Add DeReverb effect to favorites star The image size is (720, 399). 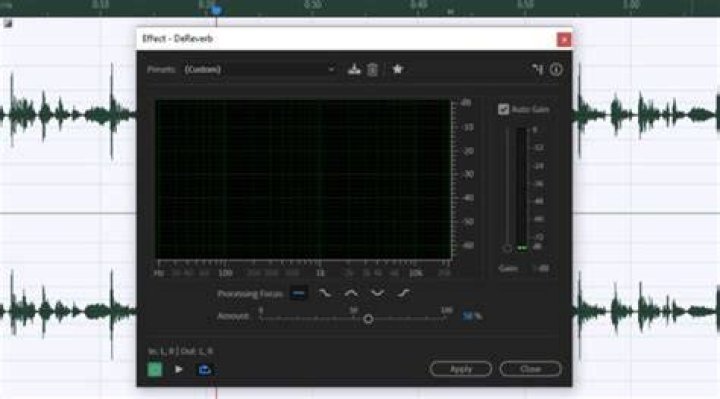tap(397, 69)
